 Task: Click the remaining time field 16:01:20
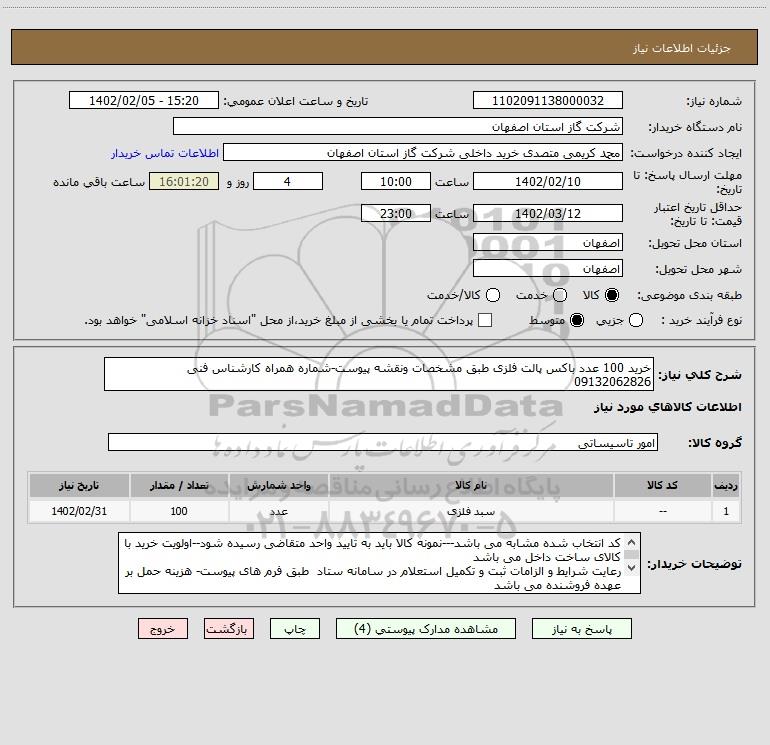pyautogui.click(x=184, y=181)
